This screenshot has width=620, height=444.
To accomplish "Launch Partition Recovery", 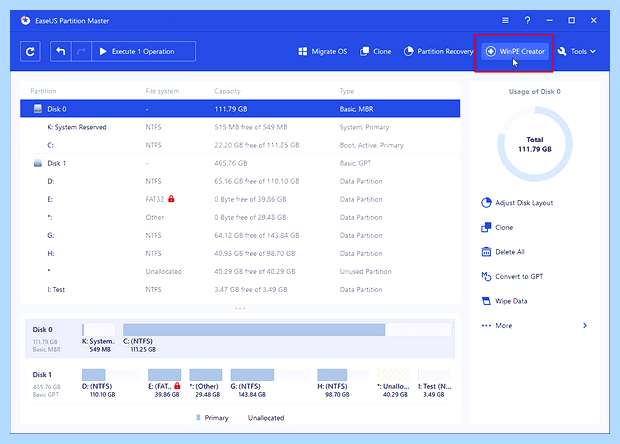I will (x=438, y=51).
